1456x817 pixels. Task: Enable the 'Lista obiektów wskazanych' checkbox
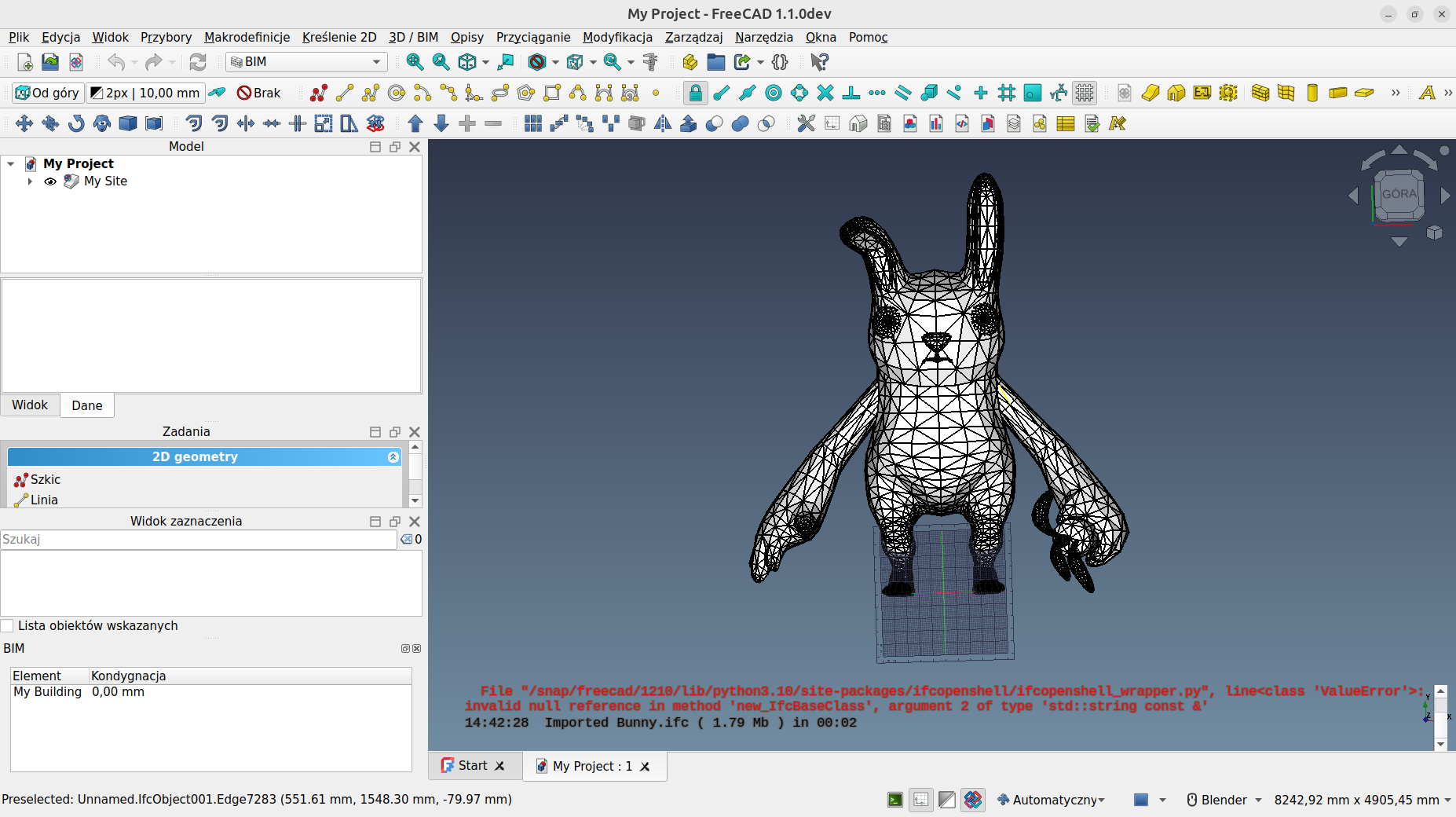8,626
